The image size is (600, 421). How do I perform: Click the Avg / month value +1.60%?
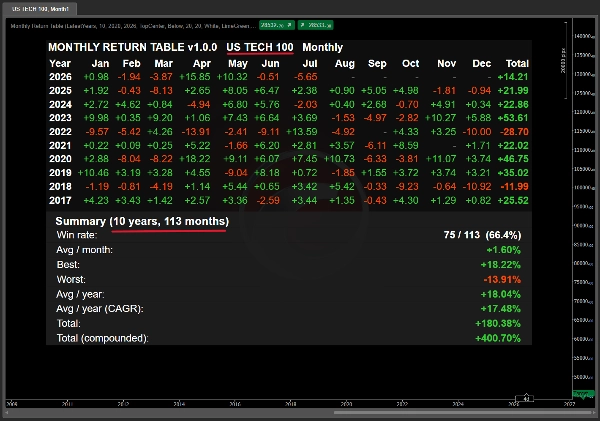[503, 250]
